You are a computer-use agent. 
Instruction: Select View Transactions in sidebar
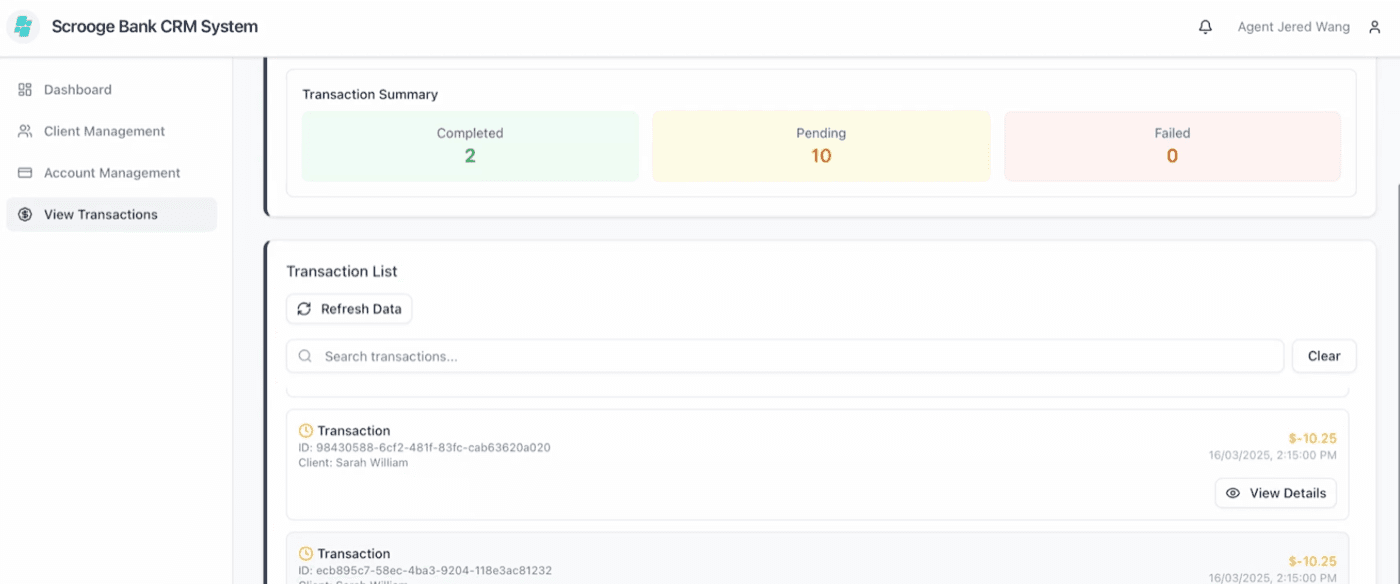(x=111, y=214)
